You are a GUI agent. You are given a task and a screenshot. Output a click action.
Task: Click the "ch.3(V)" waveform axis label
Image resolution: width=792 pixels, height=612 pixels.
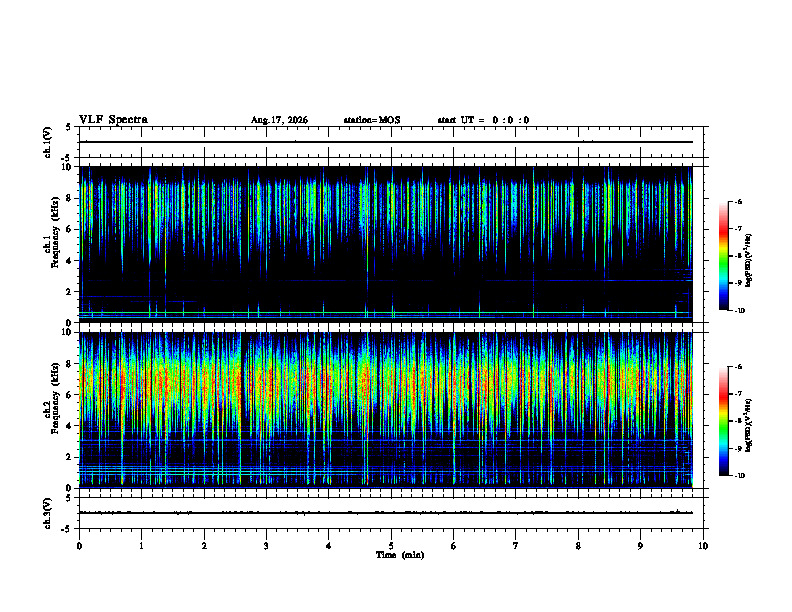tap(48, 513)
